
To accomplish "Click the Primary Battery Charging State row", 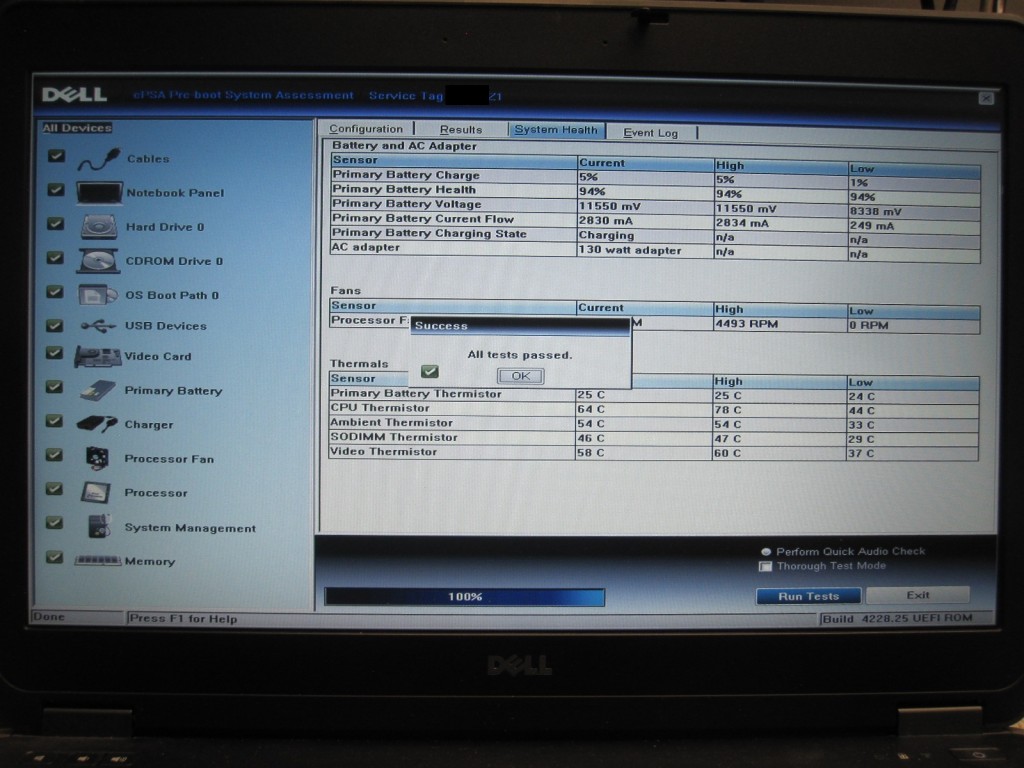I will (x=656, y=235).
